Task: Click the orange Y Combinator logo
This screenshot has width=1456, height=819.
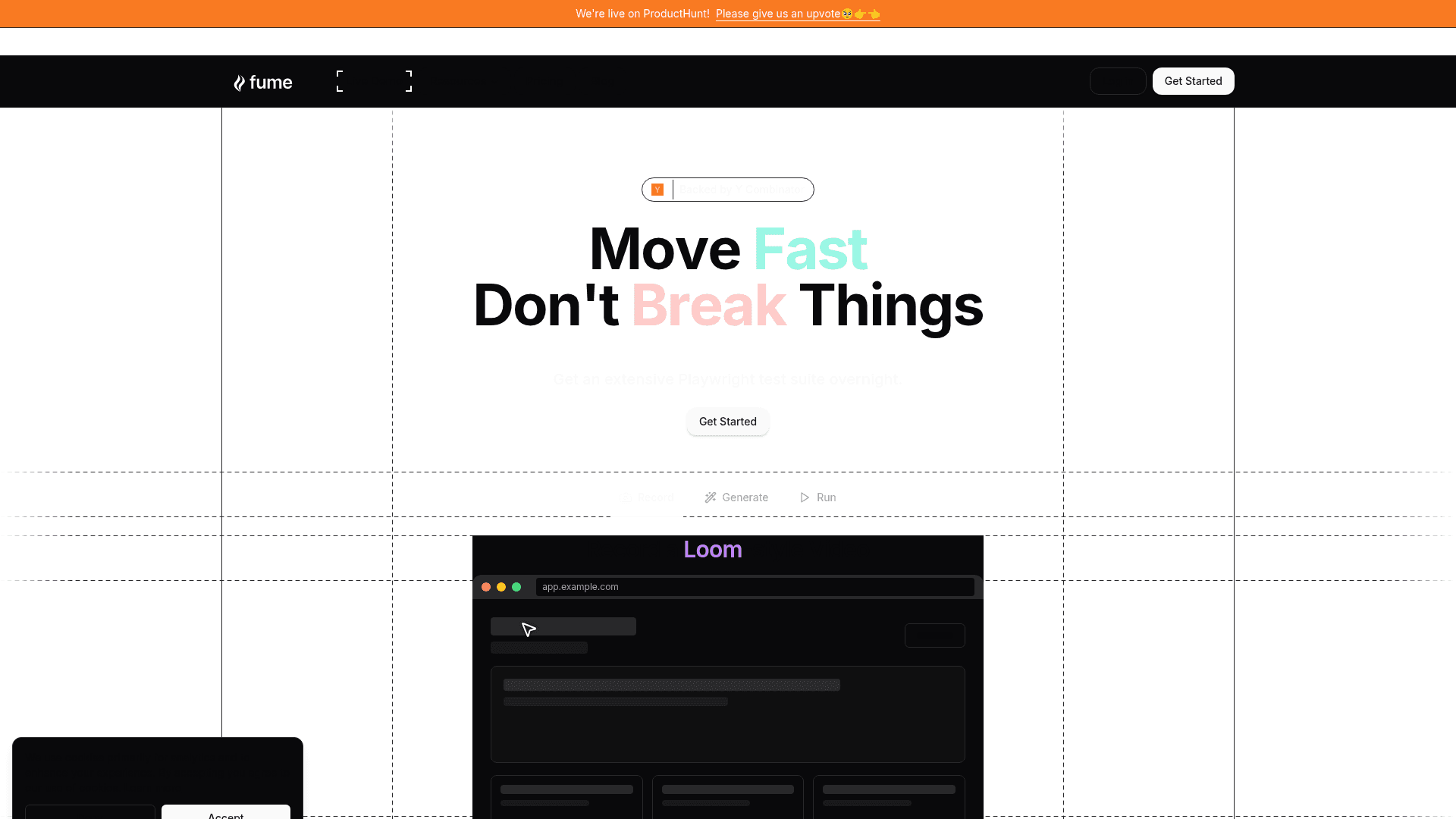Action: pyautogui.click(x=657, y=190)
